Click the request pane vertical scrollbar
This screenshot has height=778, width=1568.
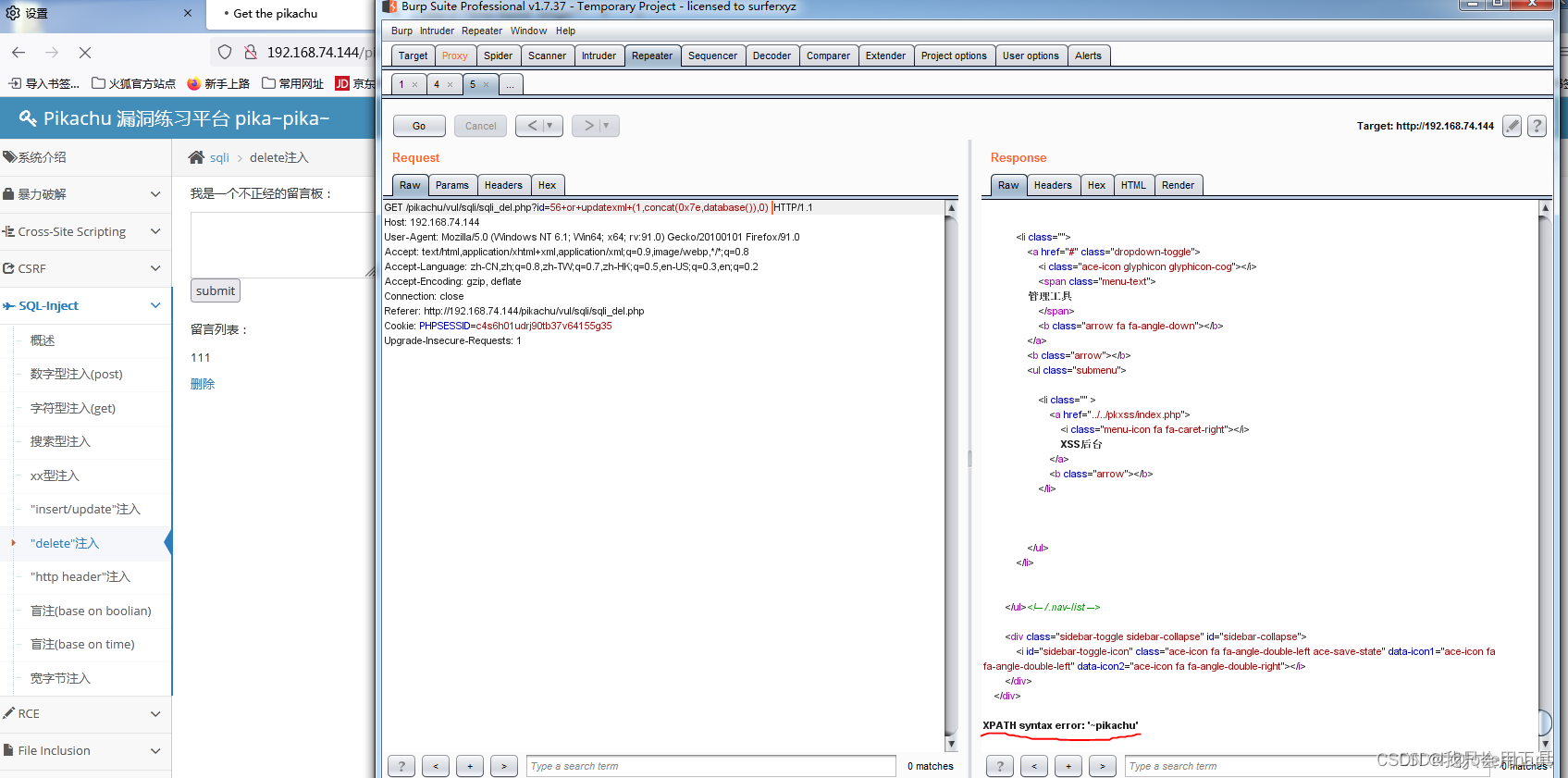pos(950,475)
